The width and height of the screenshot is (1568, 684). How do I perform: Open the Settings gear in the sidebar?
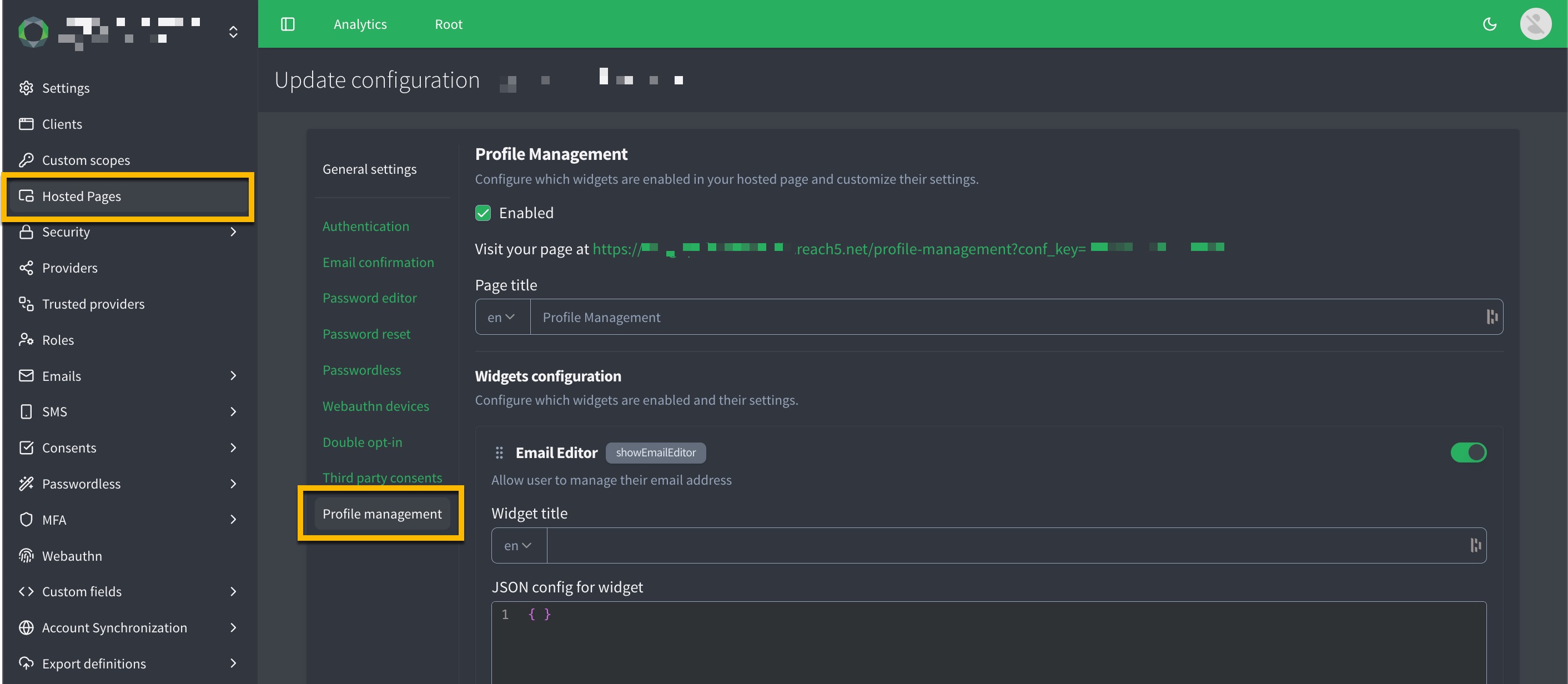pyautogui.click(x=27, y=88)
